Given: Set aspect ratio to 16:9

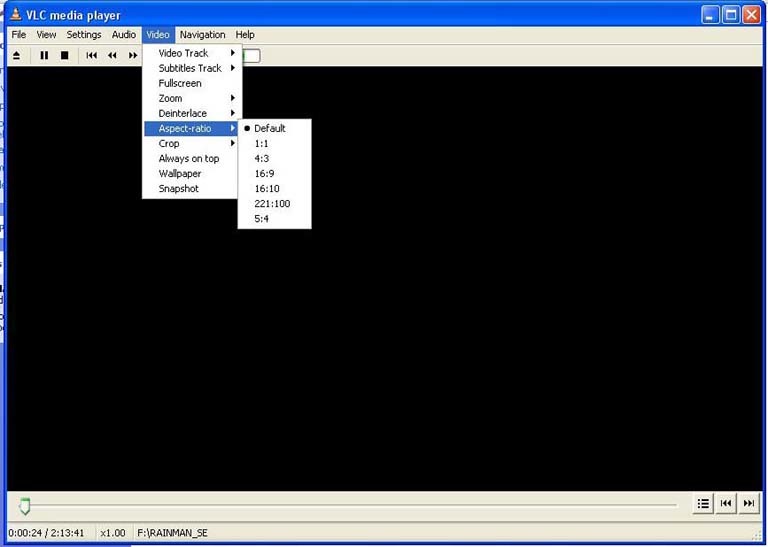Looking at the screenshot, I should click(x=265, y=173).
